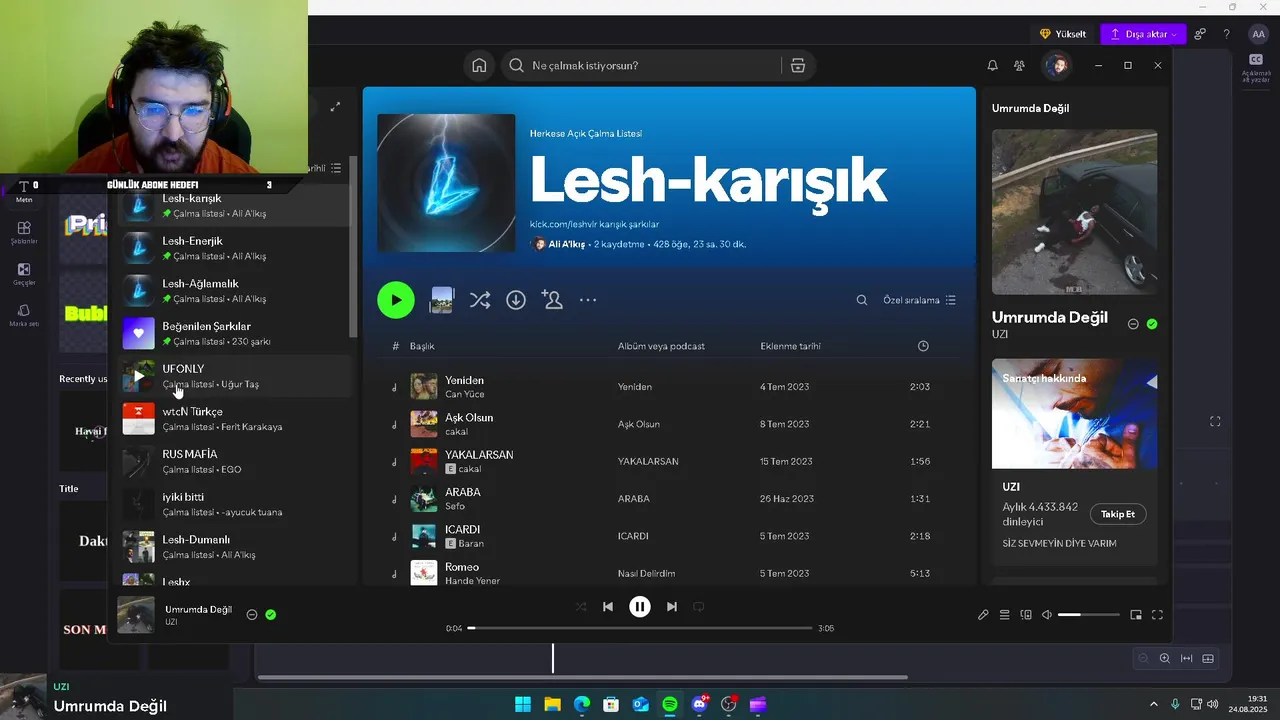
Task: Open Spotify notifications bell
Action: coord(992,65)
